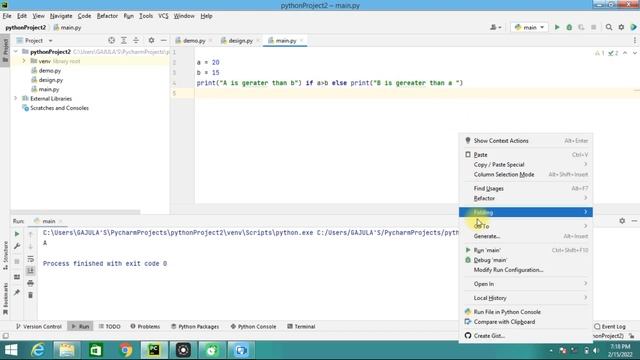
Task: Hide Run panel with minus icon
Action: [634, 221]
